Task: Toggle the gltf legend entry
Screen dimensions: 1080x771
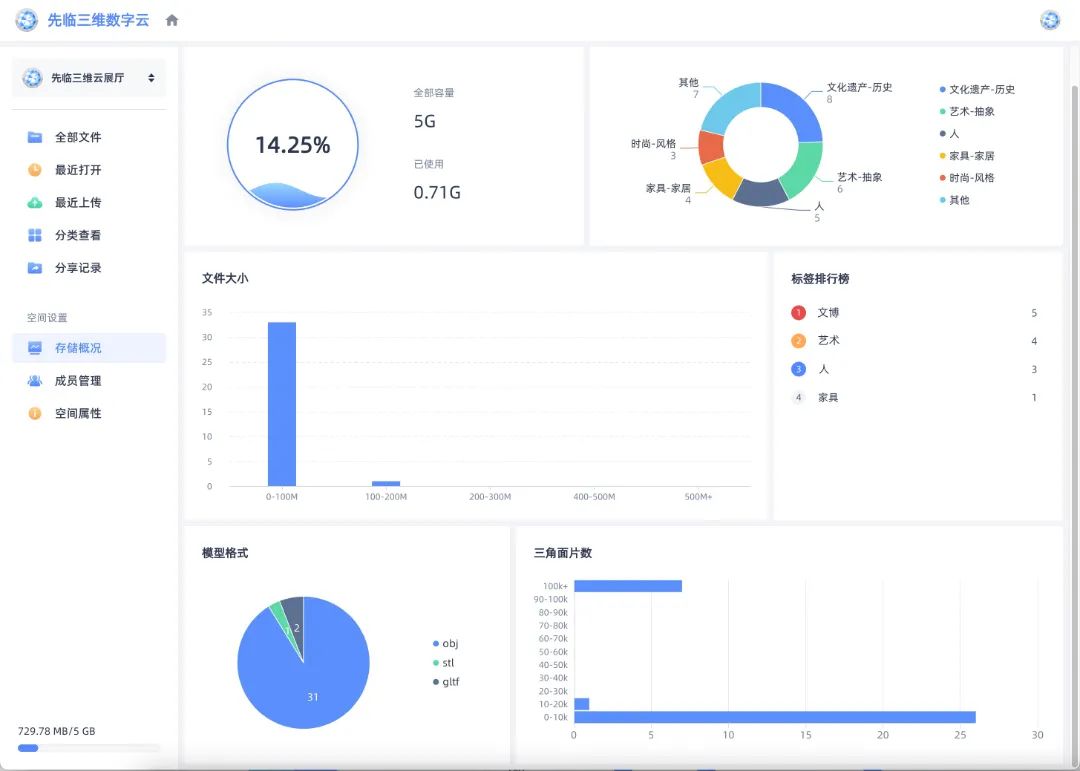Action: pos(450,682)
